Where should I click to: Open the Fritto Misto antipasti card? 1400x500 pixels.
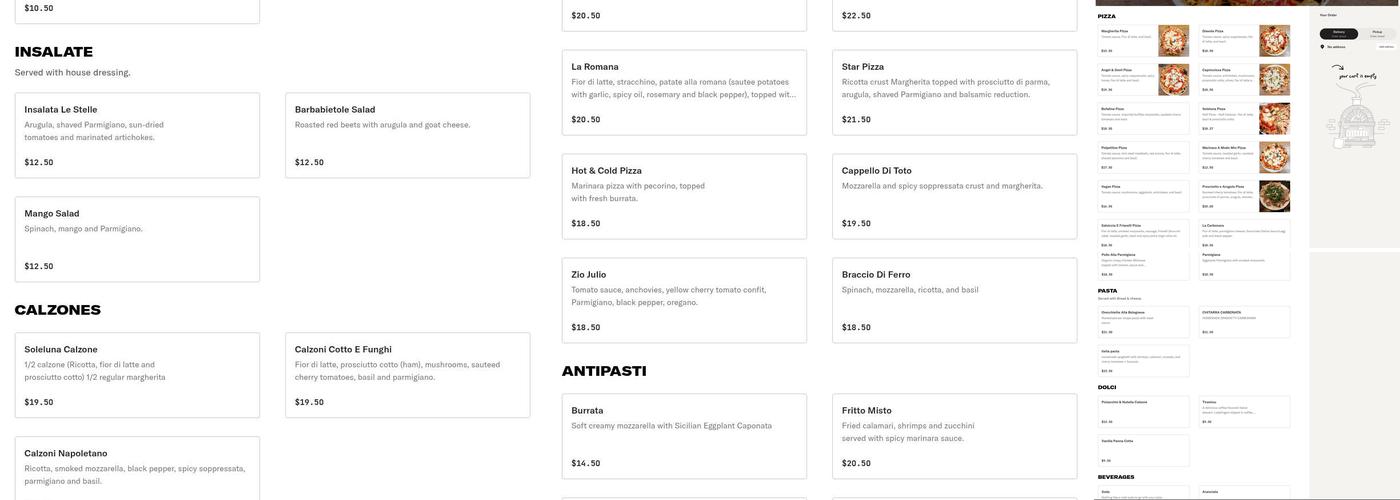954,436
